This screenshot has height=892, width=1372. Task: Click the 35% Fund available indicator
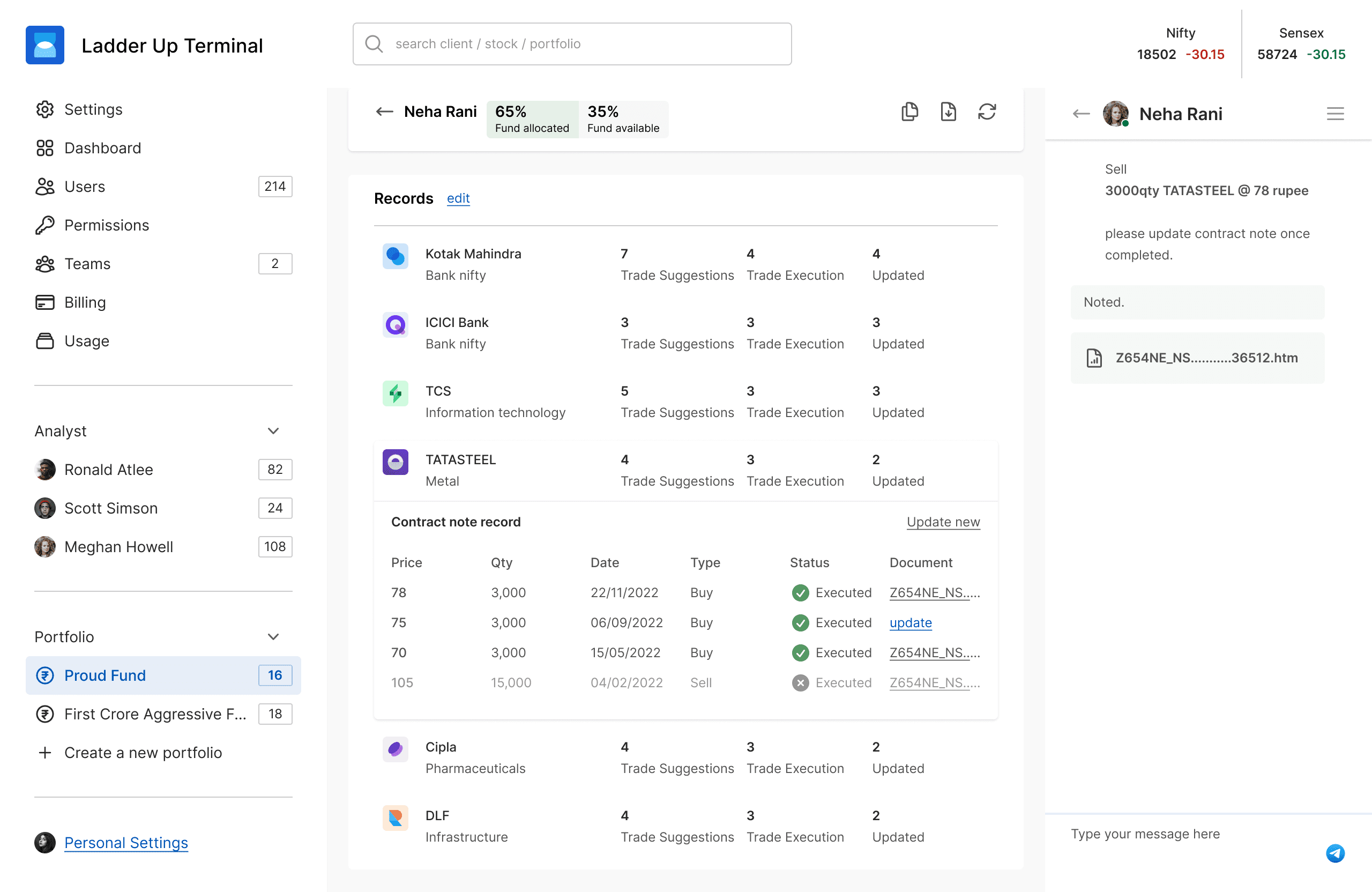(623, 120)
